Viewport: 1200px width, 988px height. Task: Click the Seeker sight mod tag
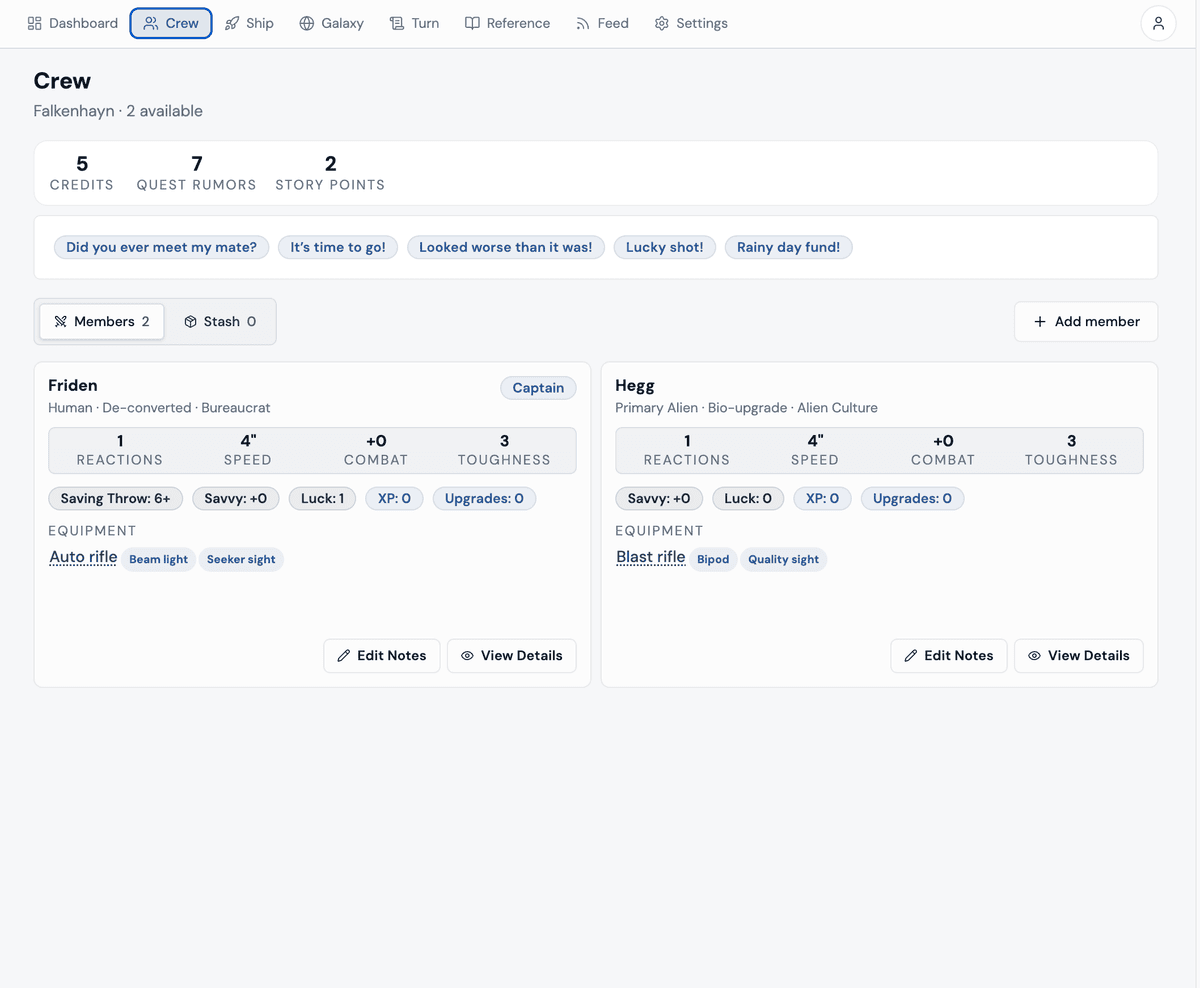(x=241, y=559)
